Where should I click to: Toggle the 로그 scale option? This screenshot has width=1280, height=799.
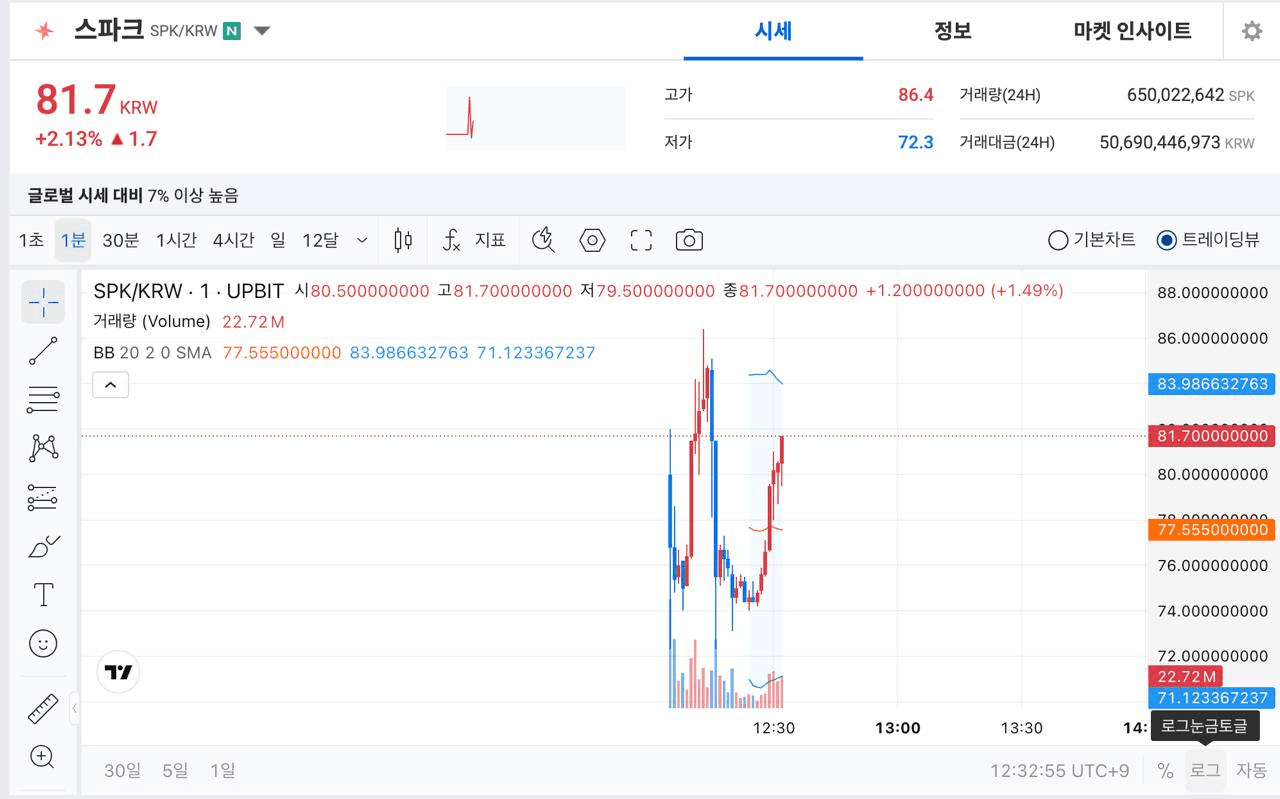click(x=1205, y=770)
